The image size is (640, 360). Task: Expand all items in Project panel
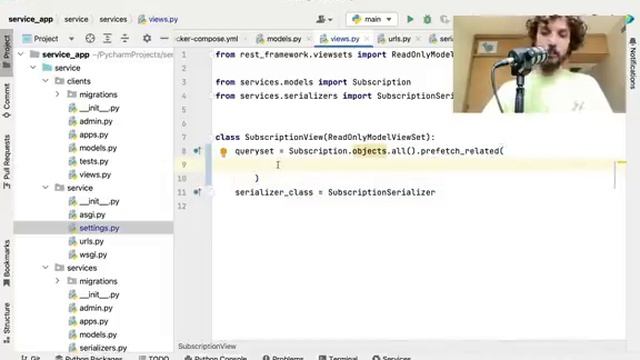107,38
